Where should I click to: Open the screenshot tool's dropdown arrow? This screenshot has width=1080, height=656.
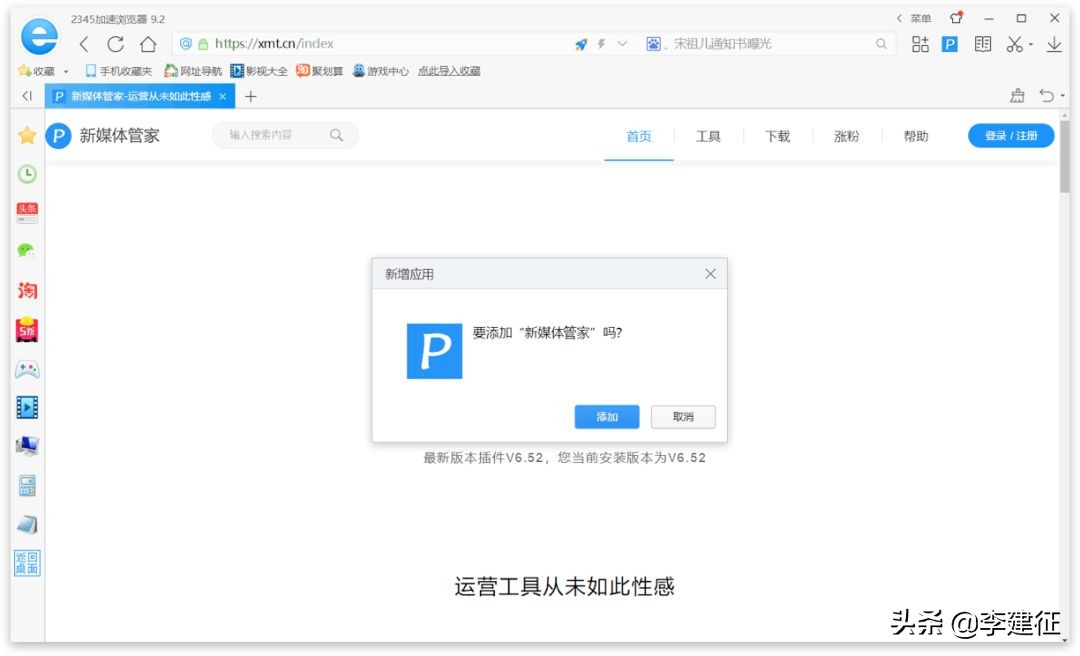click(1030, 44)
